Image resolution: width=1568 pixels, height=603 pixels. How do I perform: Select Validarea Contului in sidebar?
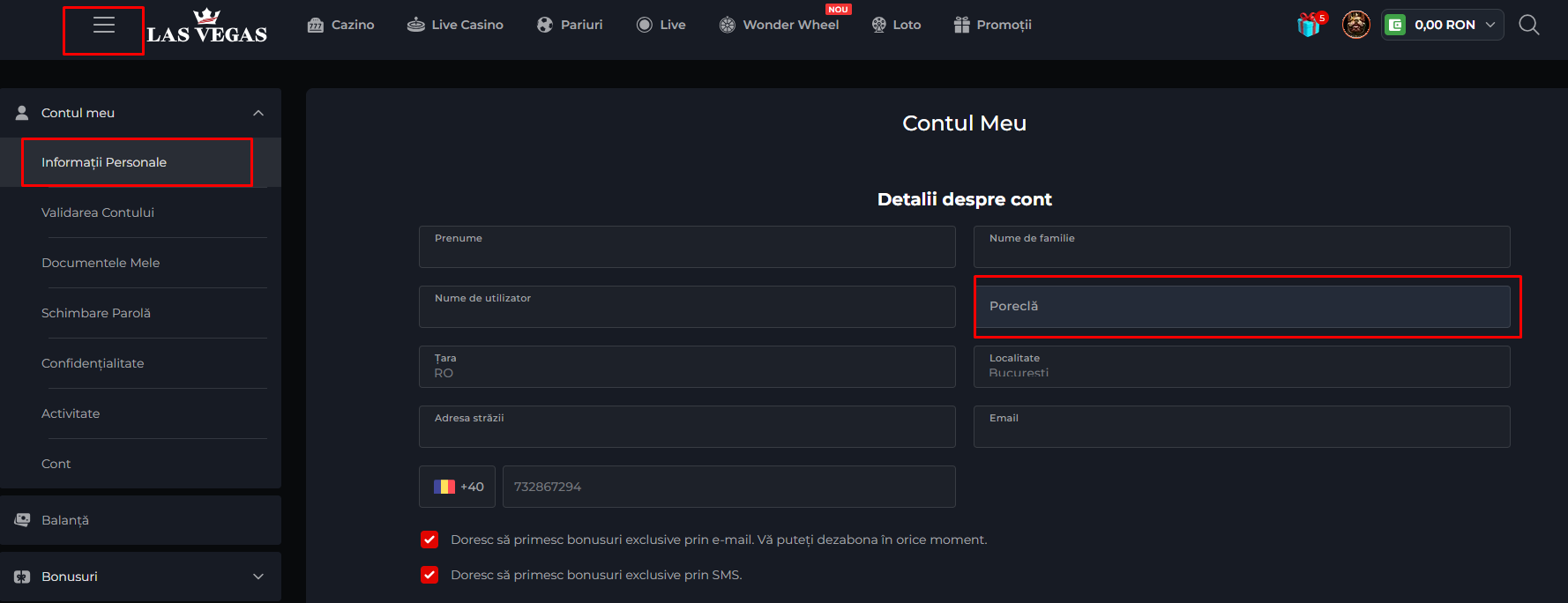pos(98,212)
